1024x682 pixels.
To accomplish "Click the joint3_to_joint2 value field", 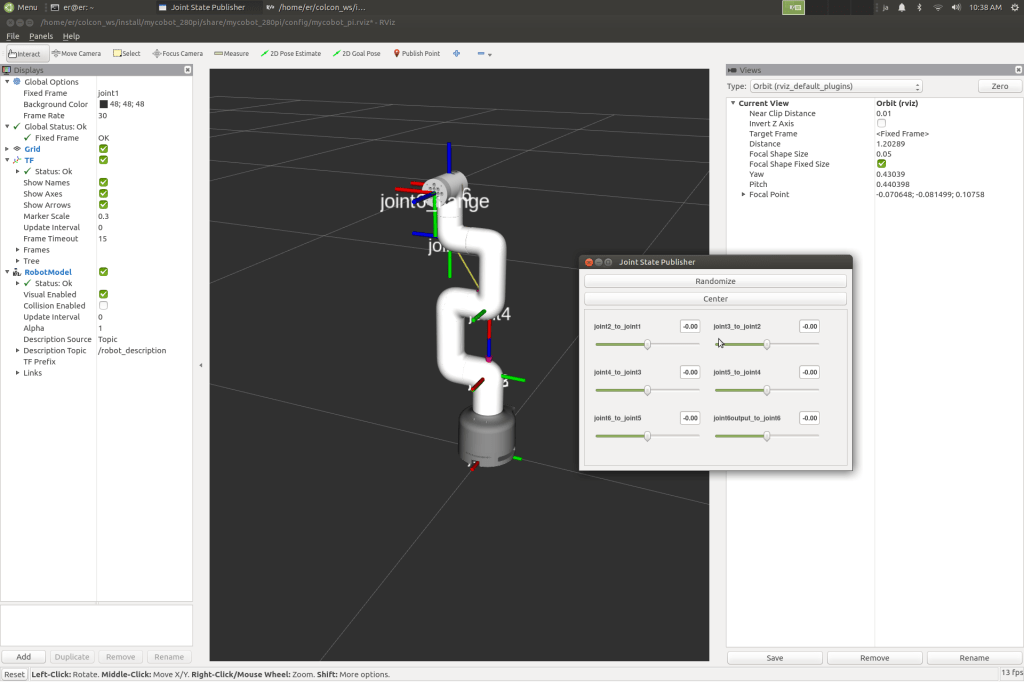I will click(809, 327).
